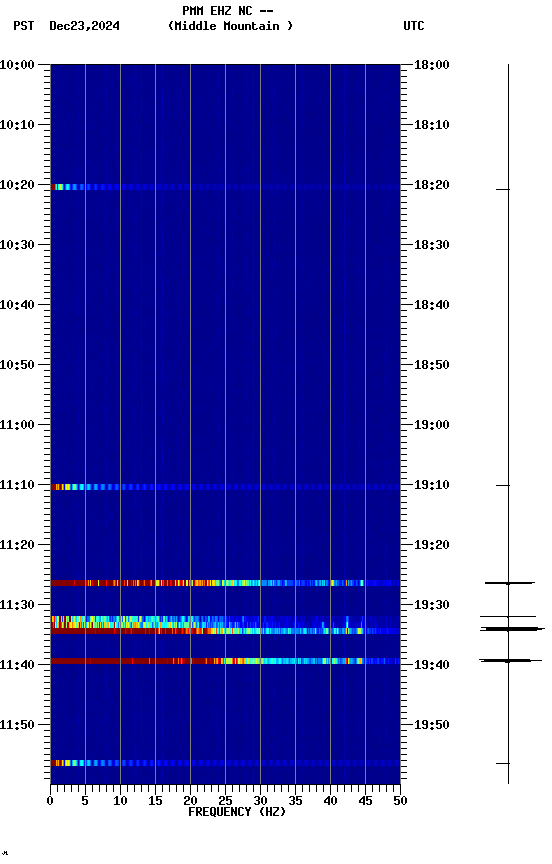Click the seismogram spike near 19:39 UTC

(x=511, y=660)
